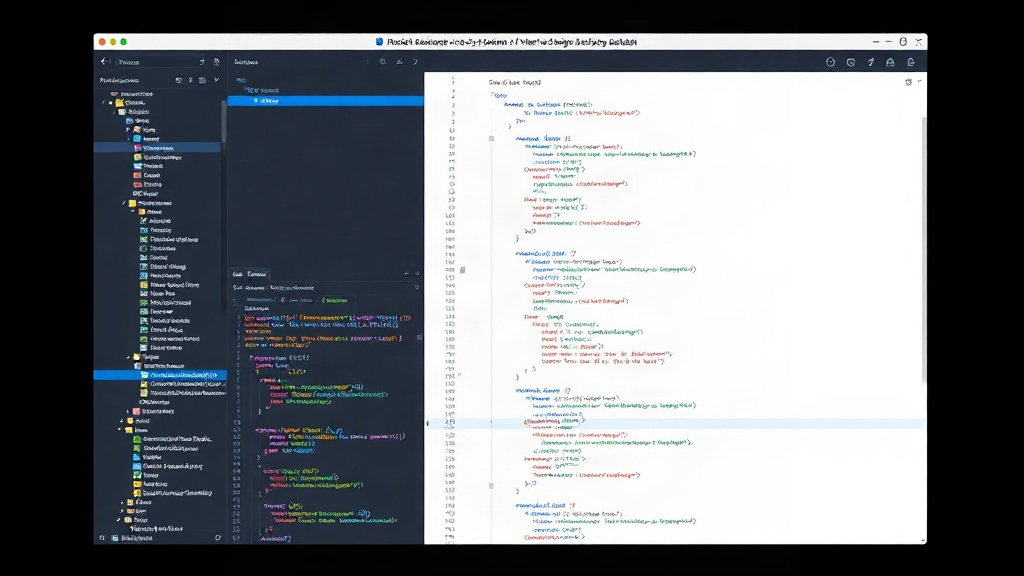This screenshot has height=576, width=1024.
Task: Select the green-labeled sub-tab above the dark code
Action: 334,300
